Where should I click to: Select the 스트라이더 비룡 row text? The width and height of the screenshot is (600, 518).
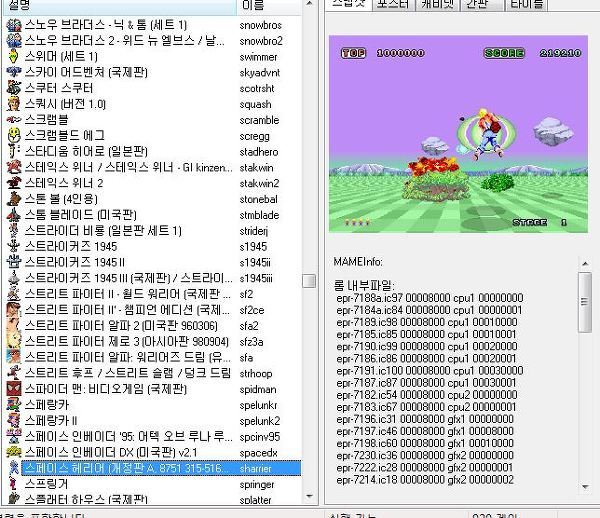[103, 231]
